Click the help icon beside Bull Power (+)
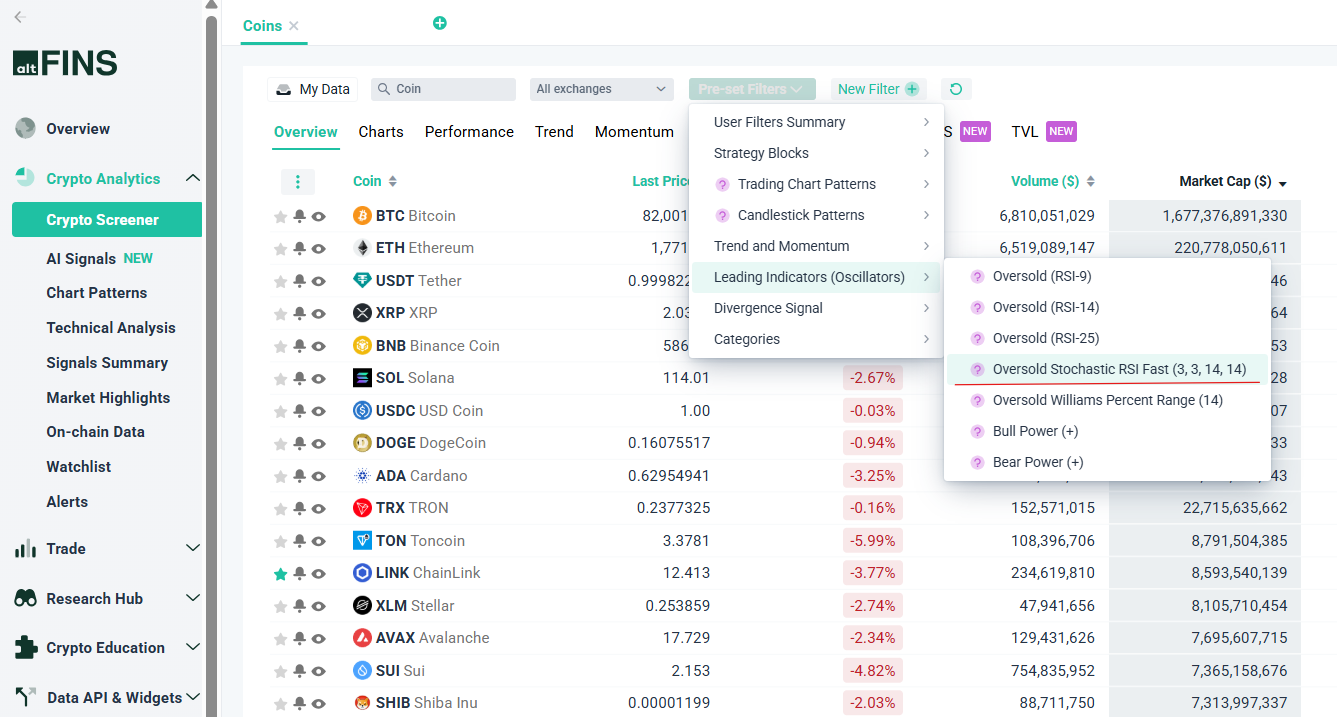 (x=977, y=431)
